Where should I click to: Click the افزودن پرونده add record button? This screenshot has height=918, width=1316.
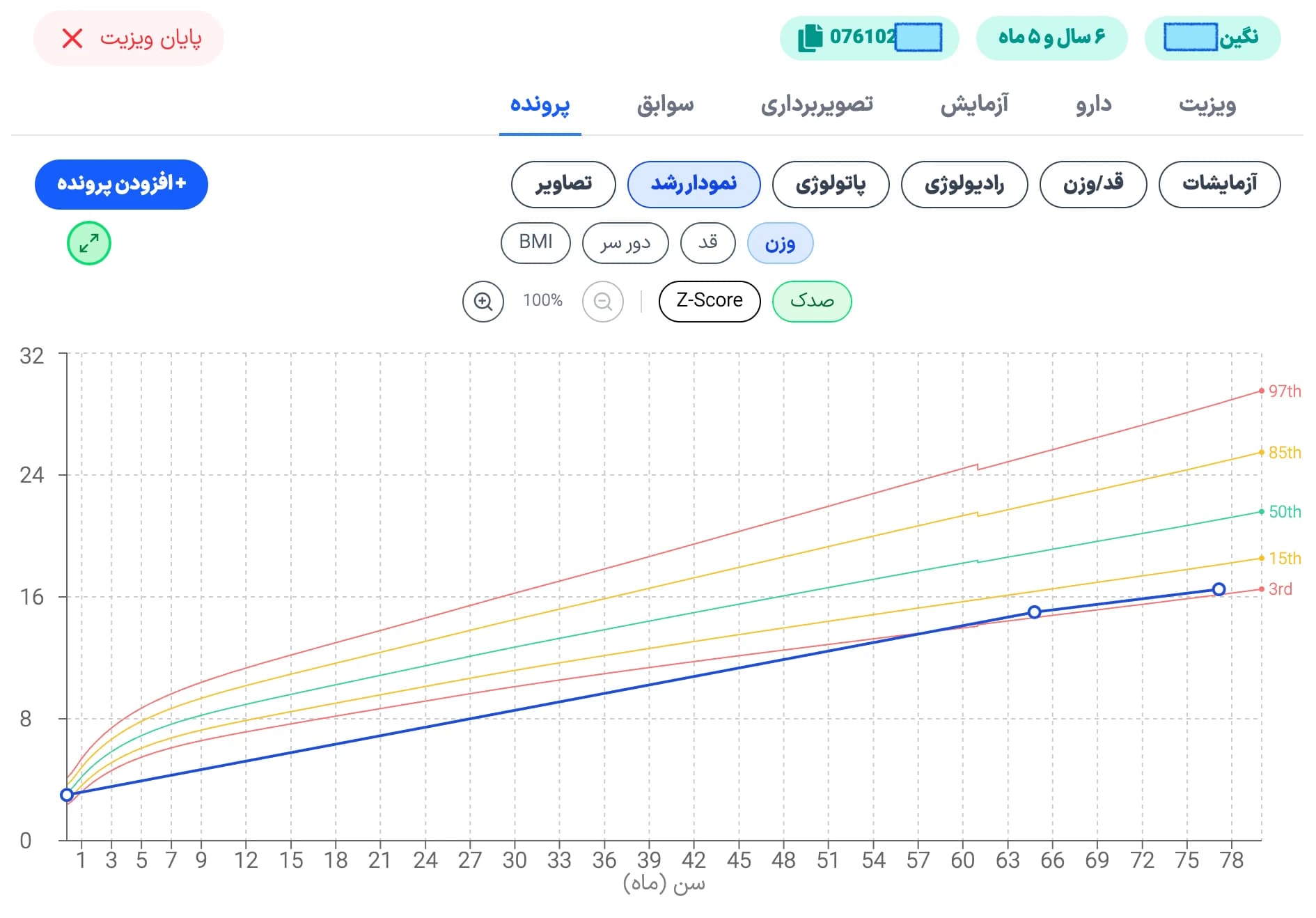(x=121, y=184)
